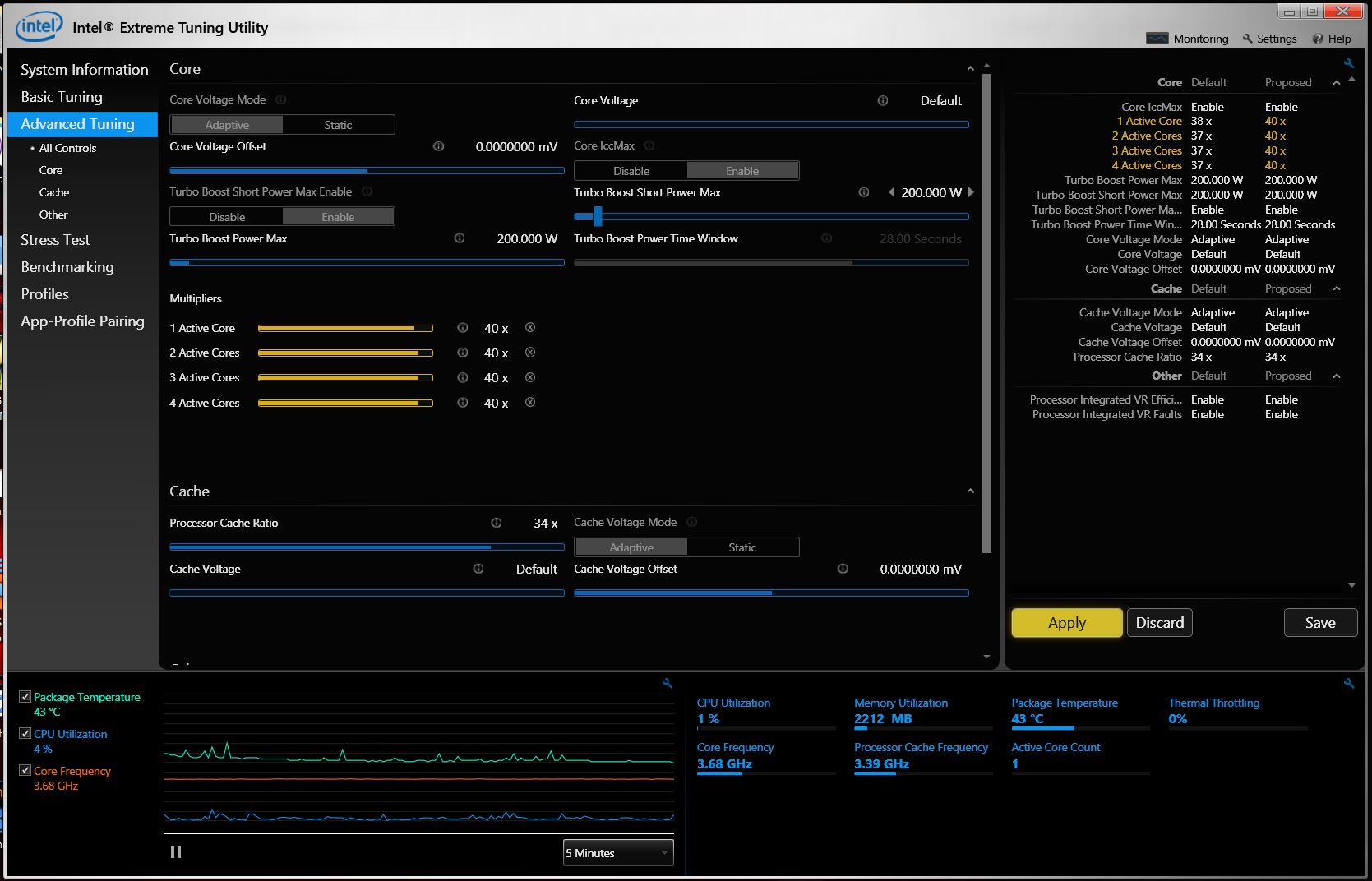This screenshot has width=1372, height=881.
Task: Decrease Turbo Boost Short Power Max with left arrow
Action: pyautogui.click(x=891, y=192)
